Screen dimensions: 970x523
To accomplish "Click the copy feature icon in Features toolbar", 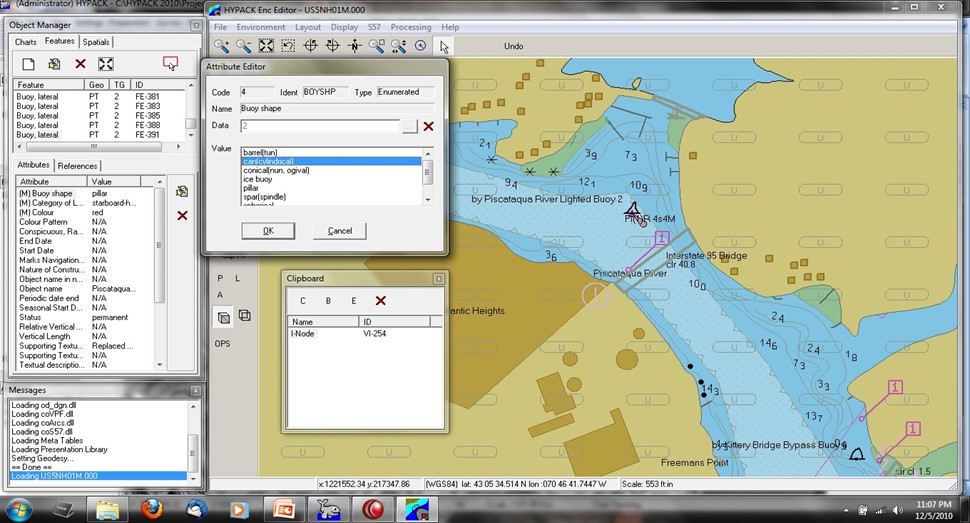I will pos(54,64).
